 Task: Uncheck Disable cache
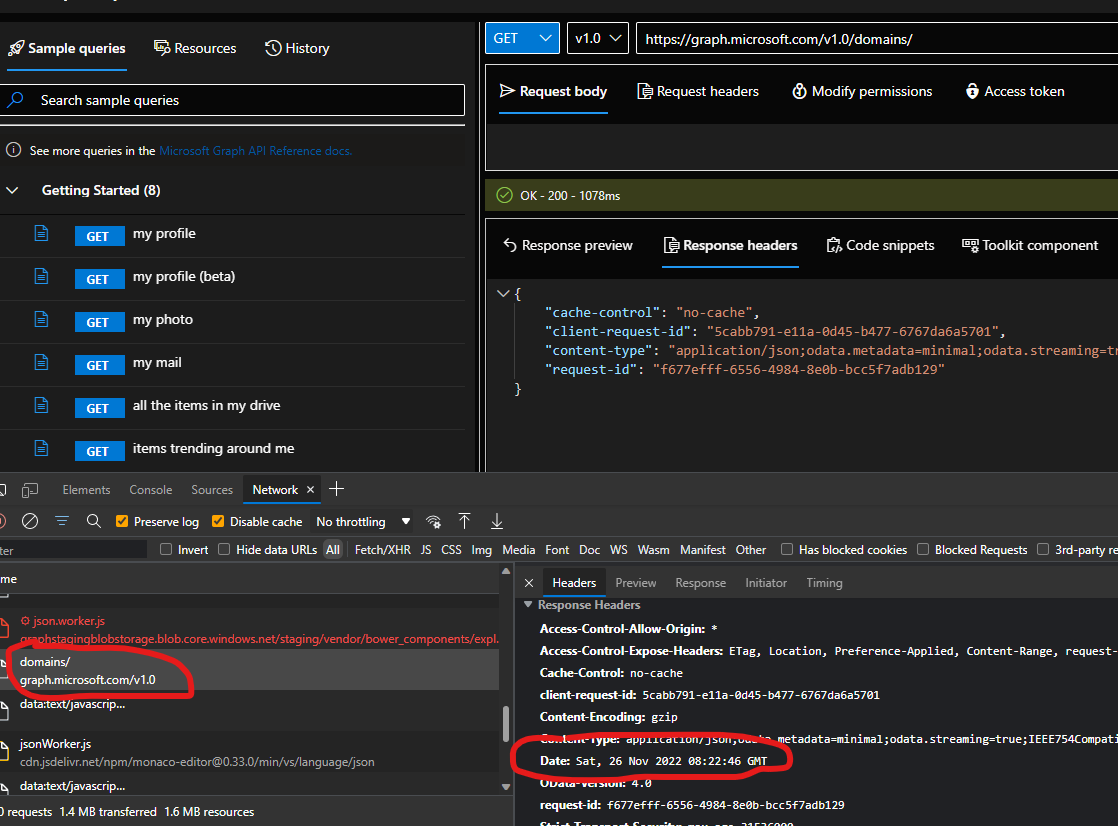(x=218, y=521)
